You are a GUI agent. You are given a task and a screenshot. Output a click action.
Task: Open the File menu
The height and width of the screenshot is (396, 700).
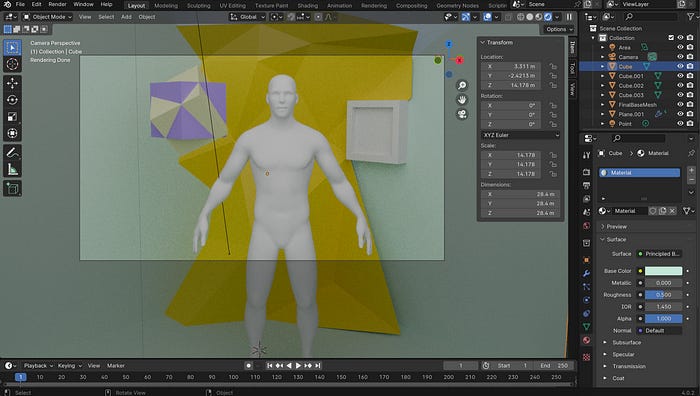point(20,4)
